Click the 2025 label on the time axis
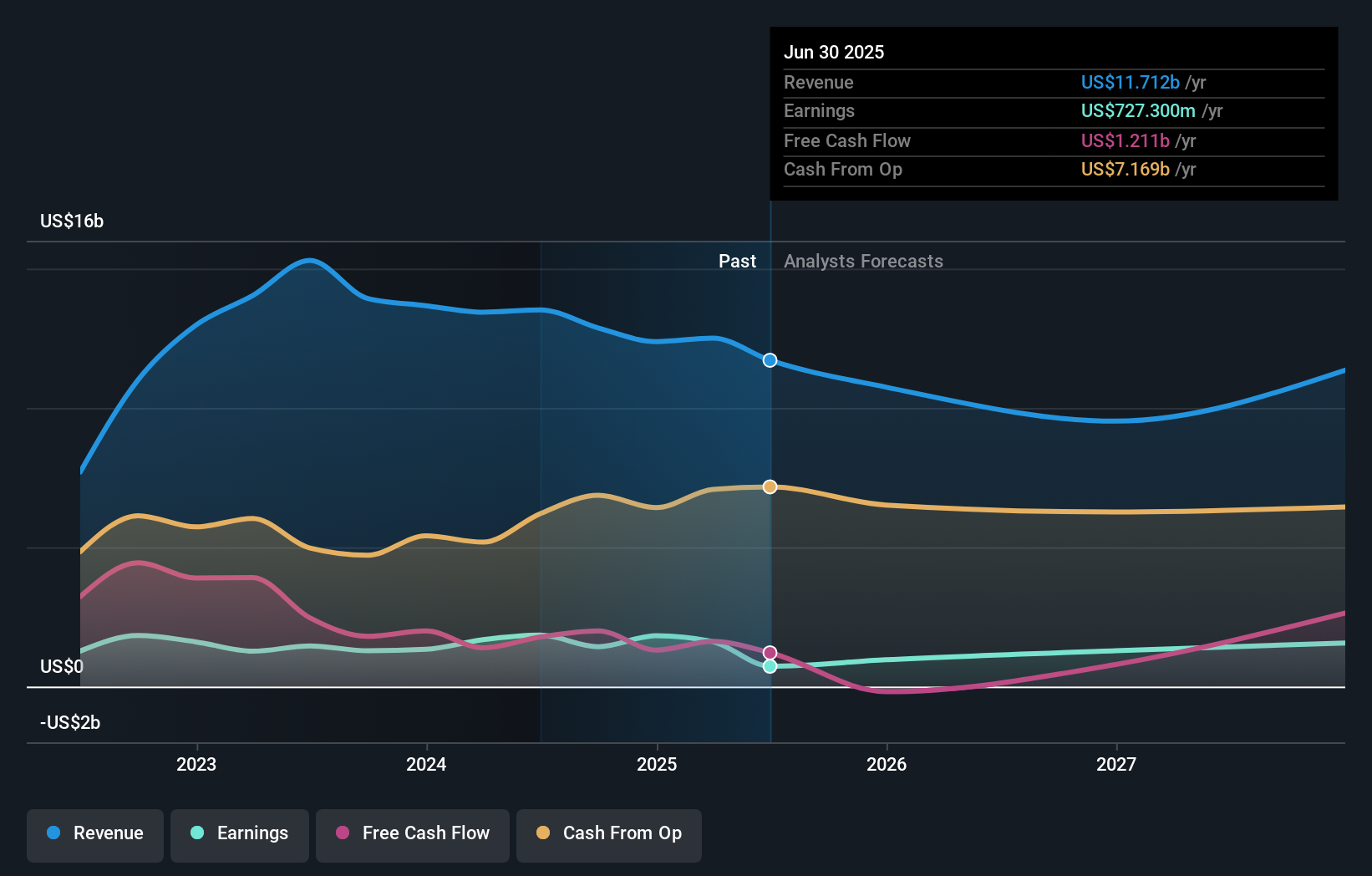Viewport: 1372px width, 876px height. click(657, 763)
